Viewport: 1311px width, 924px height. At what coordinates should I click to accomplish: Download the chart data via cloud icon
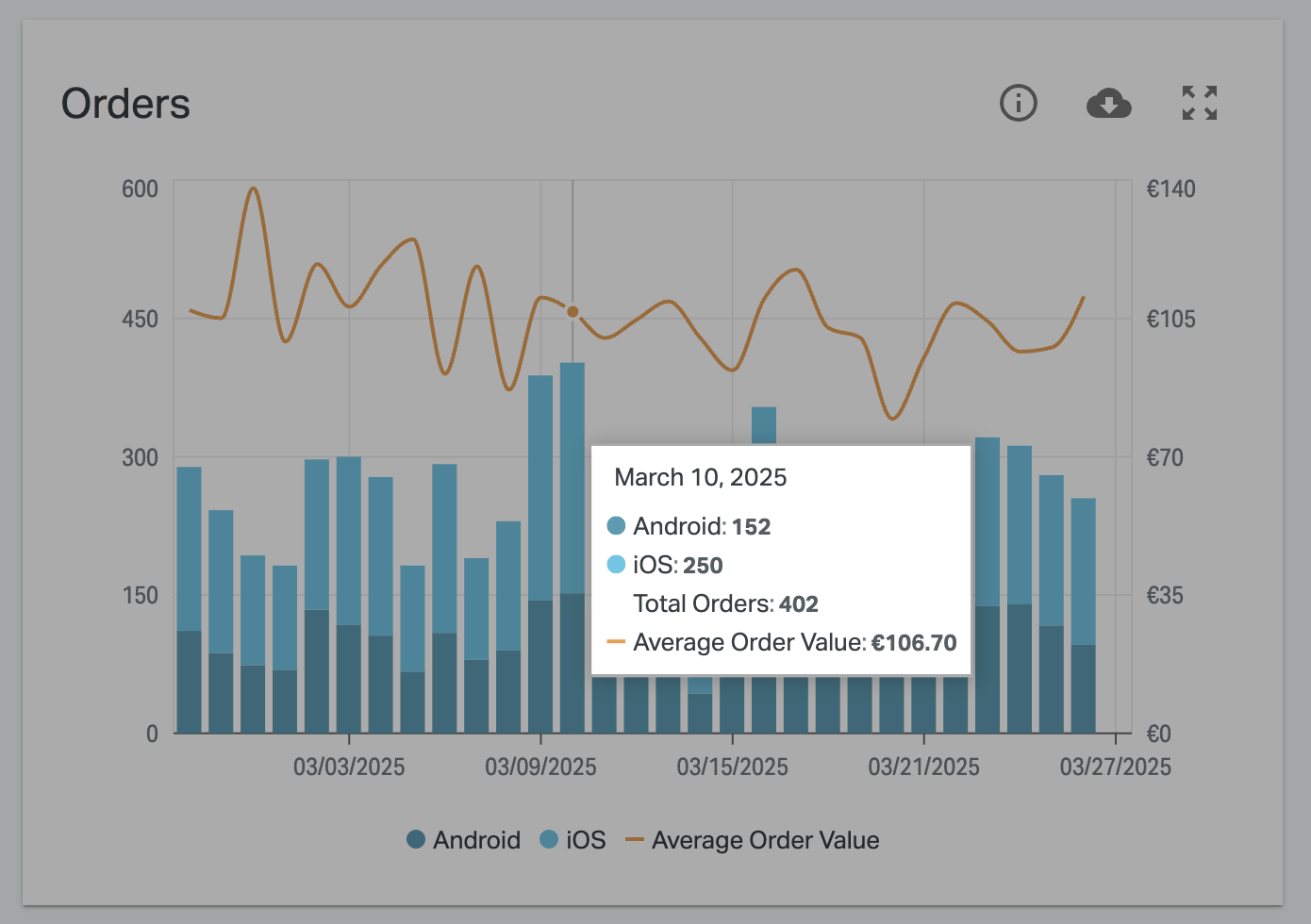click(1109, 104)
